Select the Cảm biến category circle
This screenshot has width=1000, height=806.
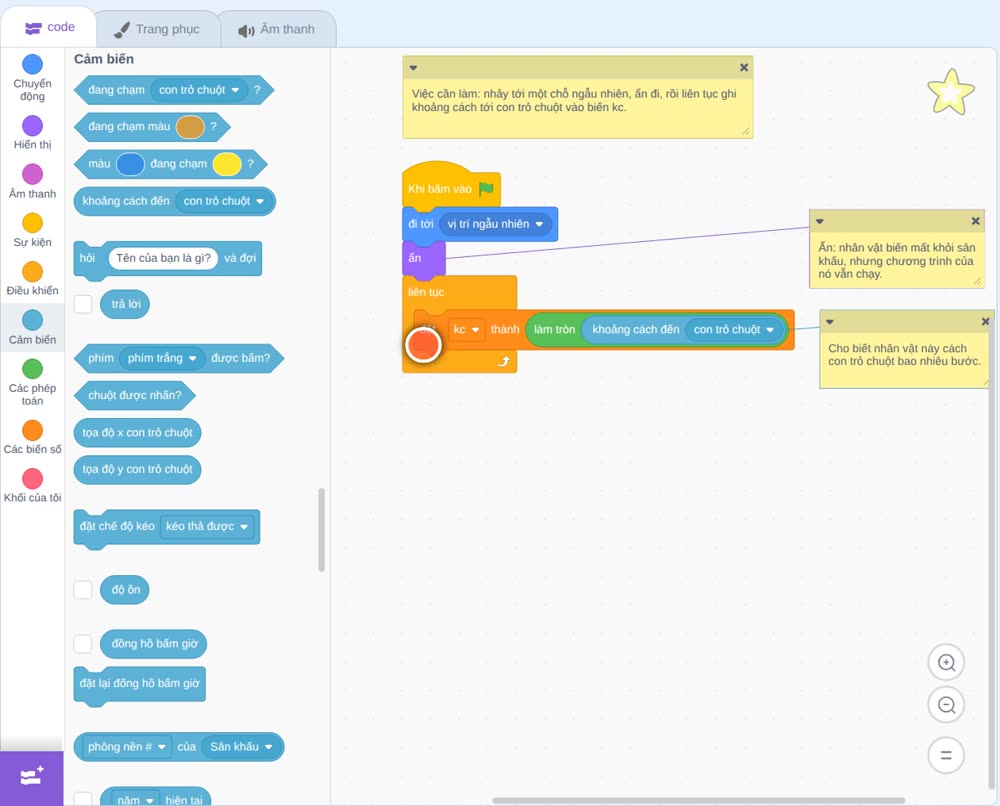point(33,320)
